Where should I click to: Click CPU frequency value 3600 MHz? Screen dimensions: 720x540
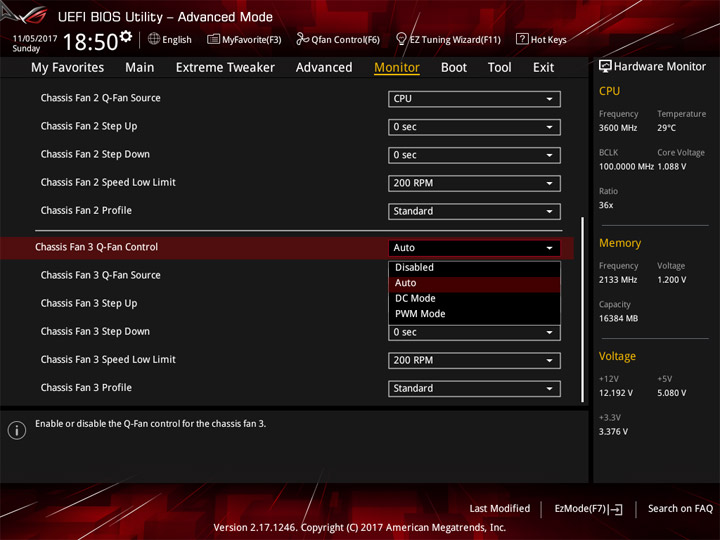pyautogui.click(x=618, y=128)
